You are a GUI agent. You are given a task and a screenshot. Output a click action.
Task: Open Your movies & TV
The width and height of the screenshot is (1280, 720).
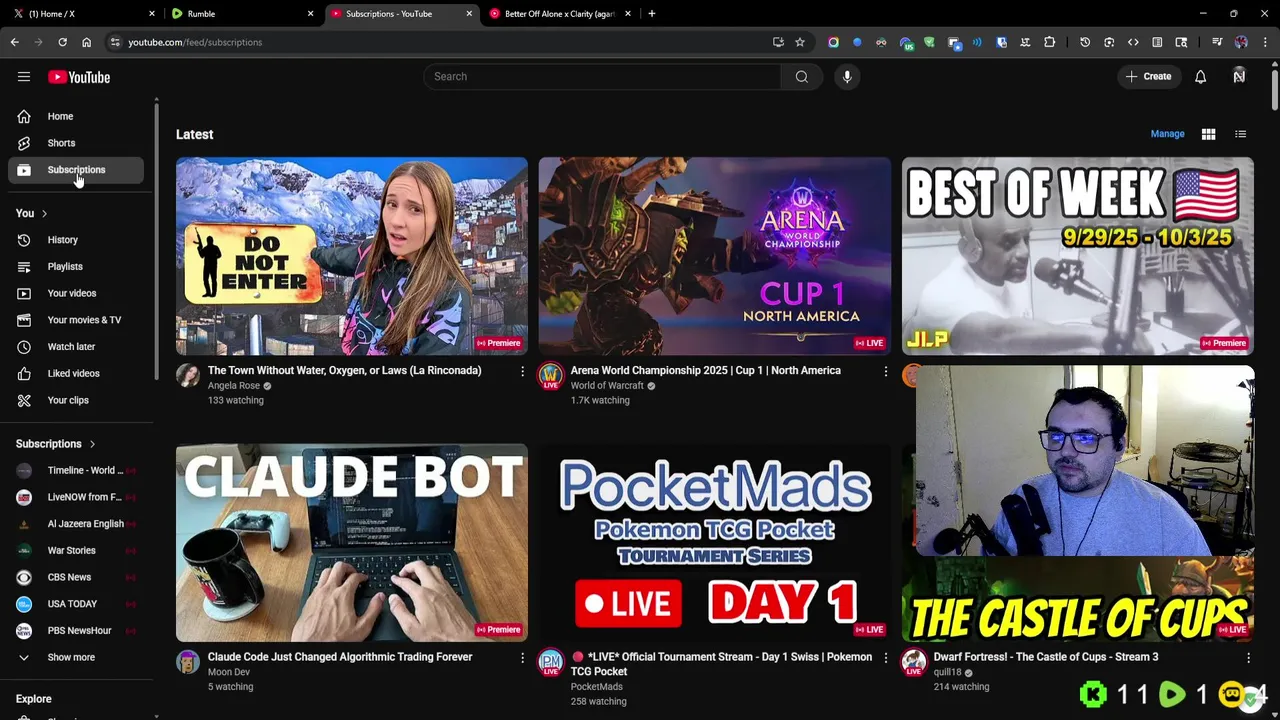pyautogui.click(x=76, y=320)
